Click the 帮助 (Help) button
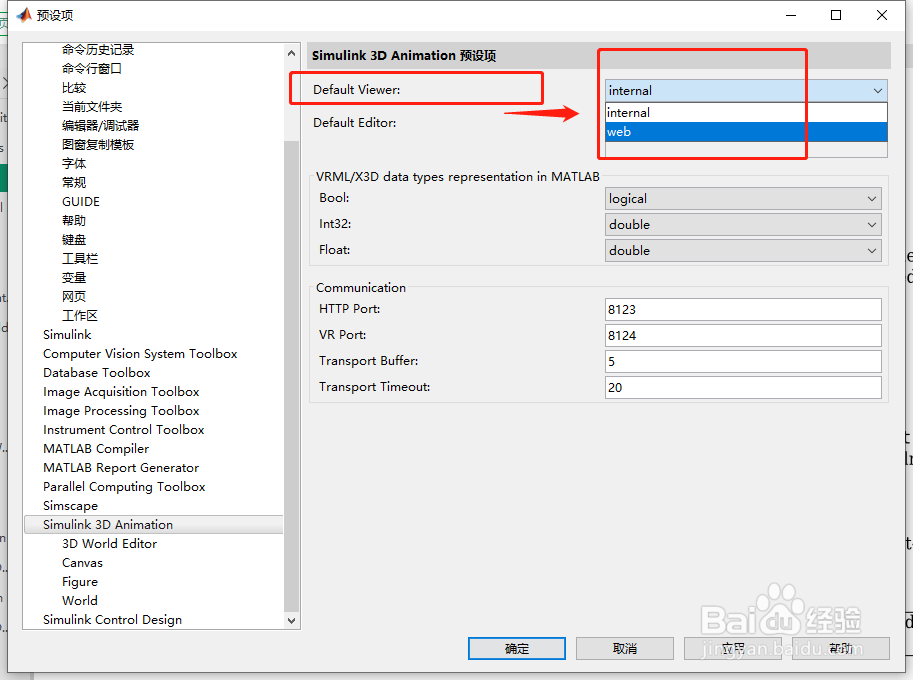913x680 pixels. pos(841,649)
